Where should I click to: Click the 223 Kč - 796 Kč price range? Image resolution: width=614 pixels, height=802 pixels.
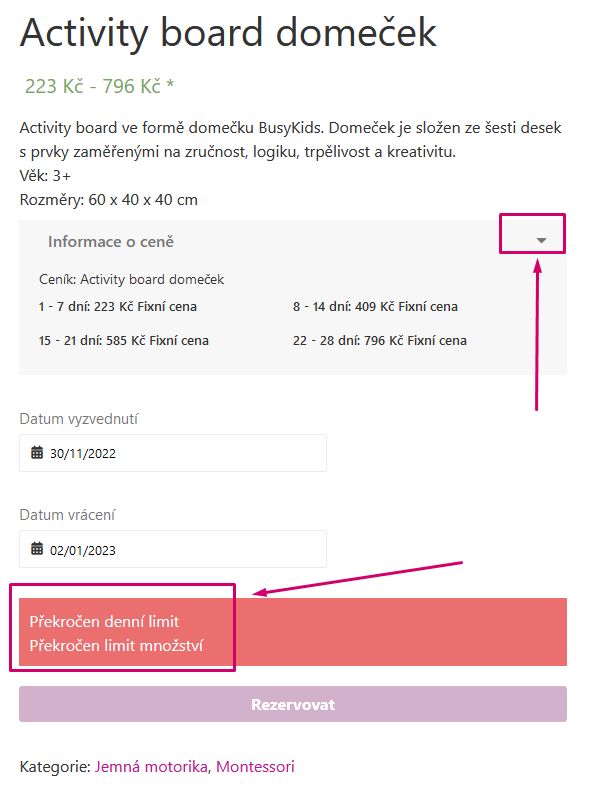pyautogui.click(x=100, y=86)
